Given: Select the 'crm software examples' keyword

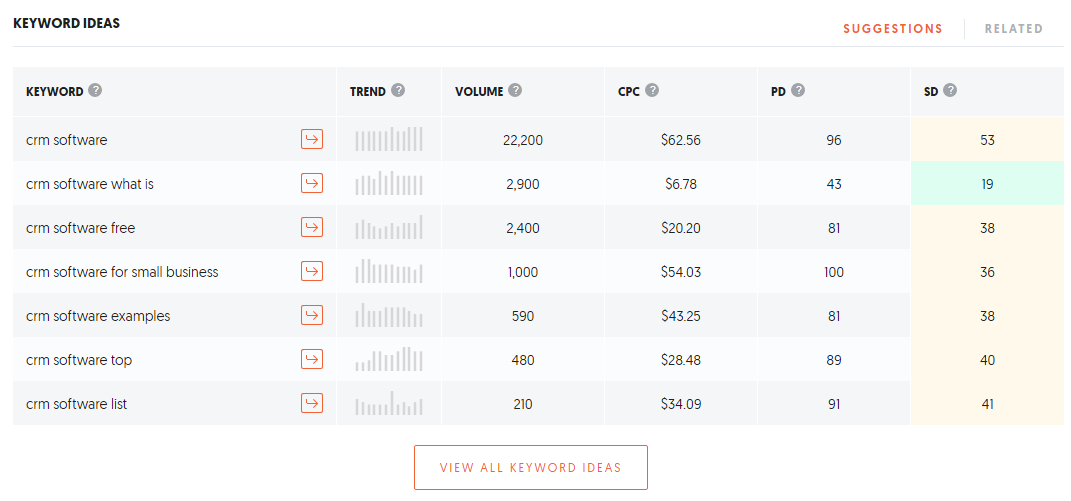Looking at the screenshot, I should click(x=98, y=316).
